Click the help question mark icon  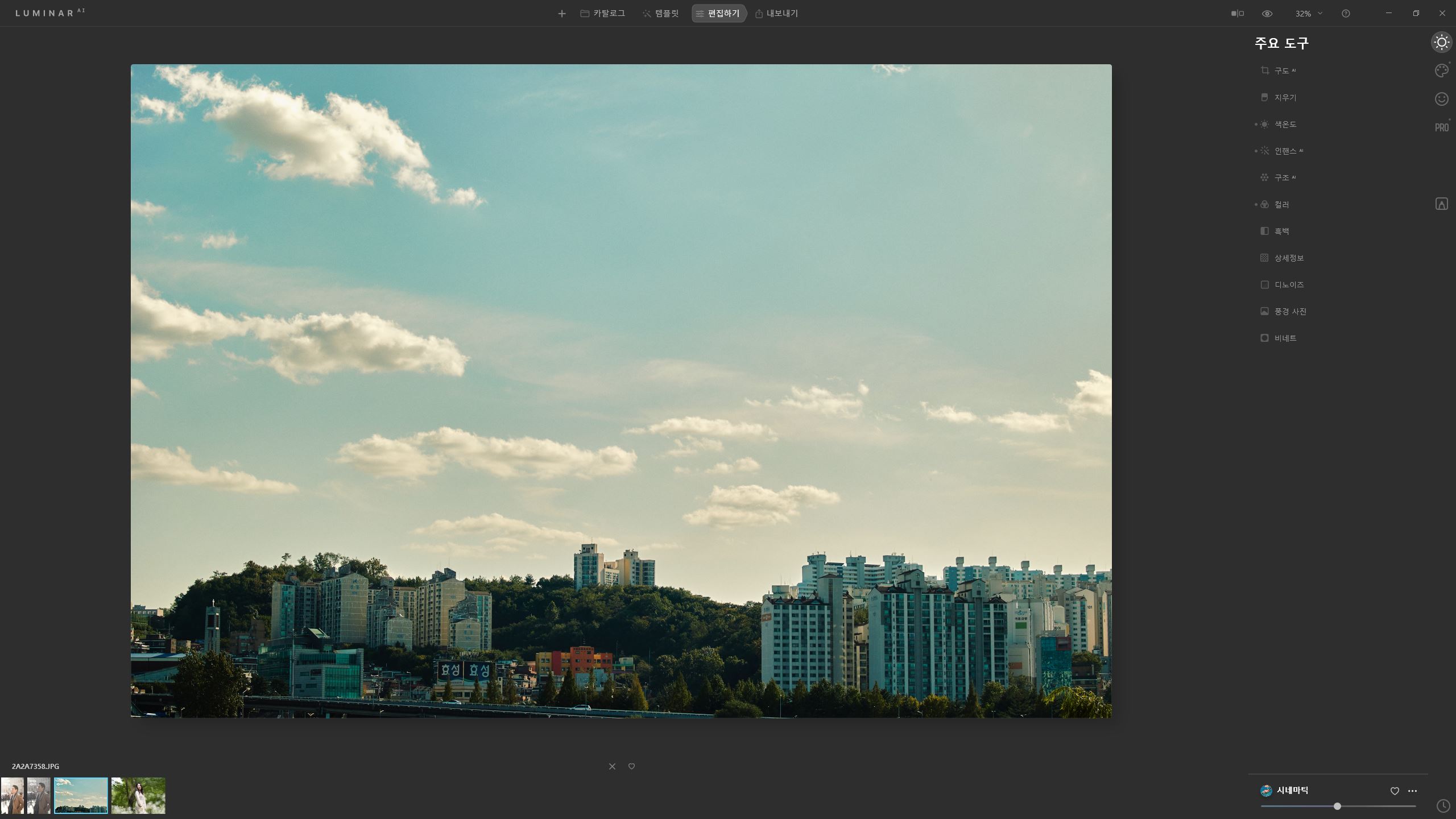[1346, 14]
